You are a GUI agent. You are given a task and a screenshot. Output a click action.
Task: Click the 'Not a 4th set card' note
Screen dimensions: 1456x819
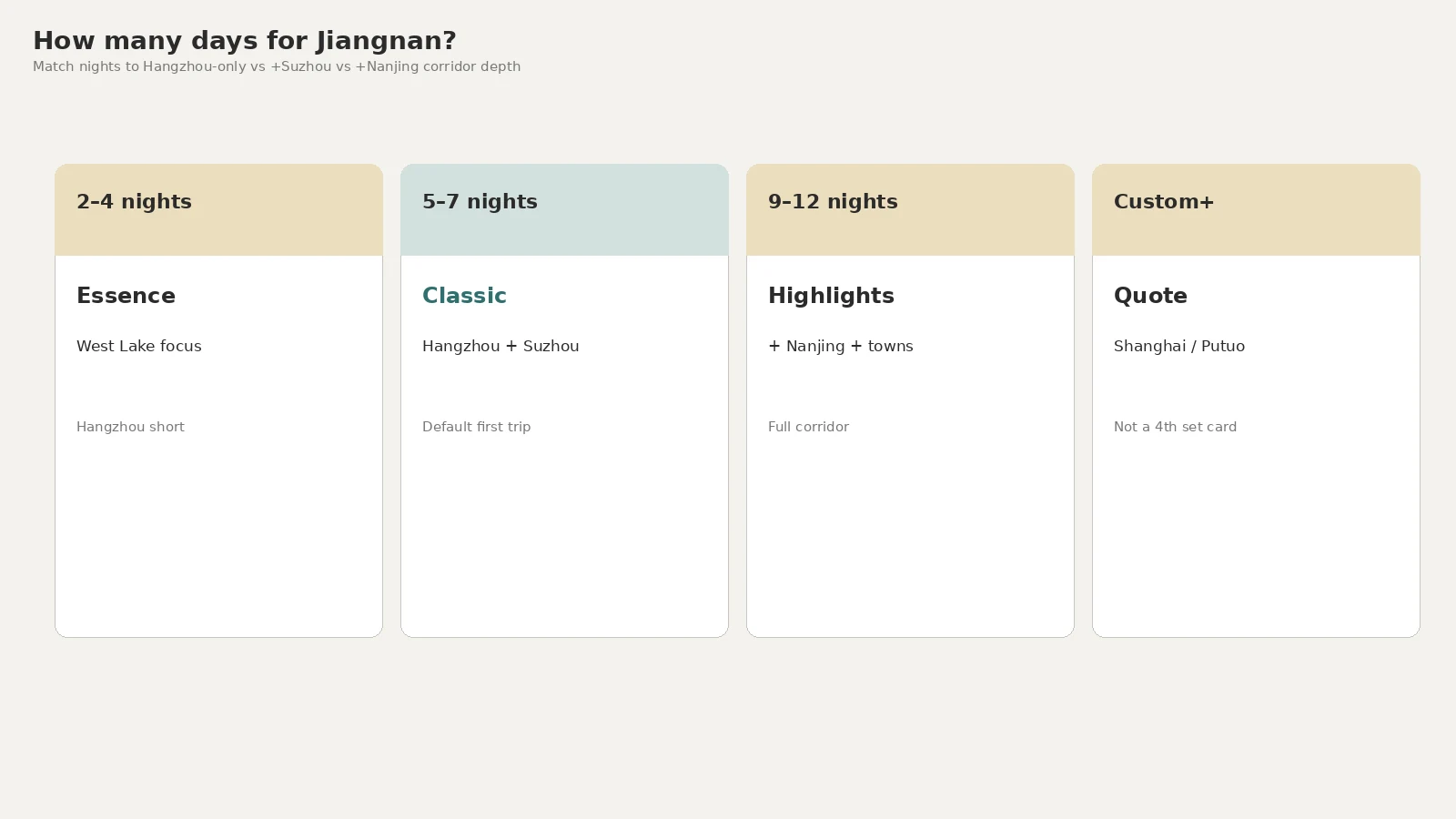tap(1175, 427)
